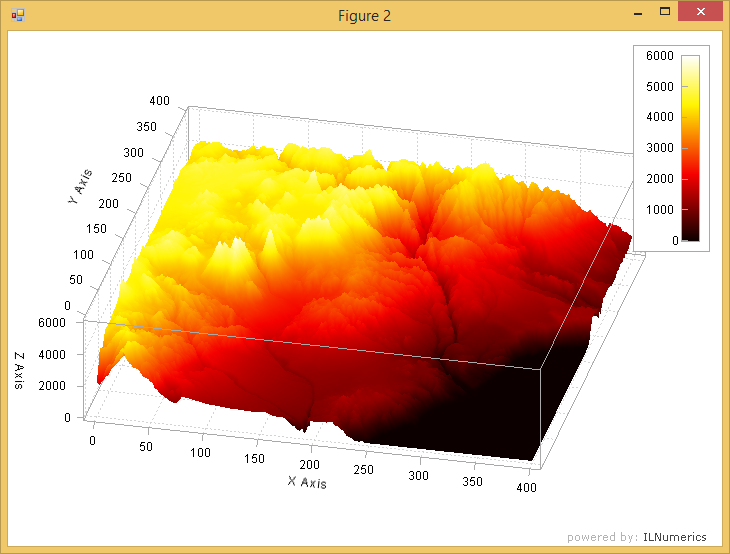Click the colorbar gradient strip

point(690,148)
